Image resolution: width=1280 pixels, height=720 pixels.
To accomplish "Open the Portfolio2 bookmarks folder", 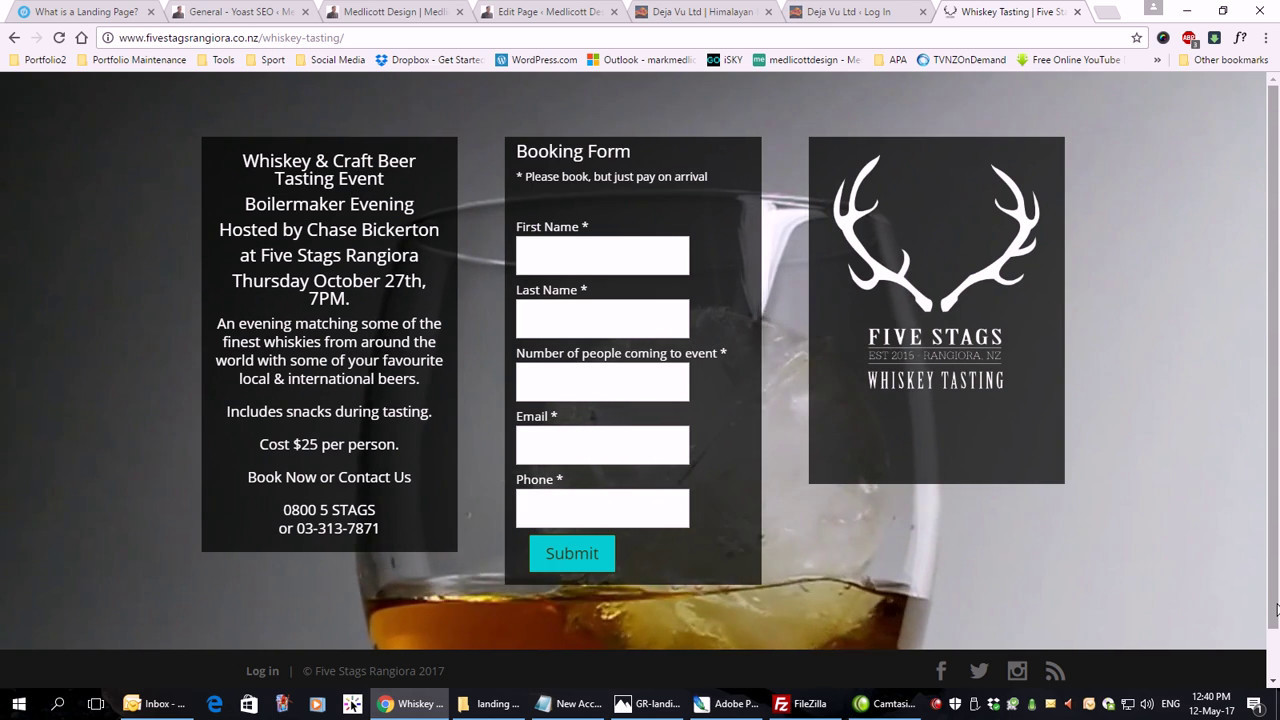I will (36, 60).
